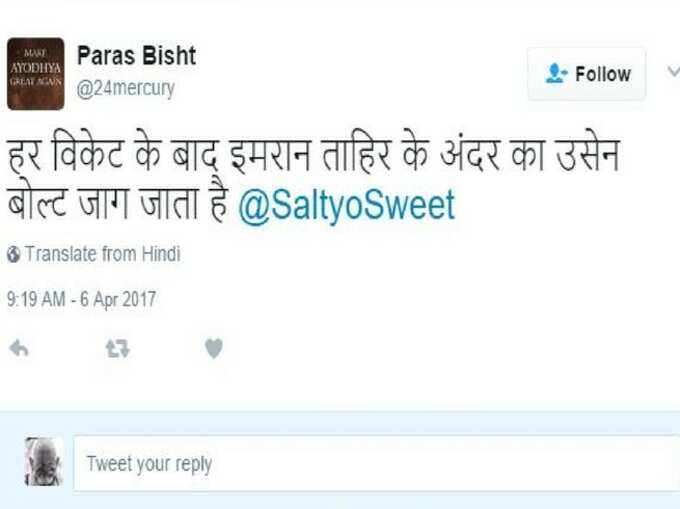The height and width of the screenshot is (509, 680).
Task: Translate the tweet from Hindi
Action: point(102,254)
